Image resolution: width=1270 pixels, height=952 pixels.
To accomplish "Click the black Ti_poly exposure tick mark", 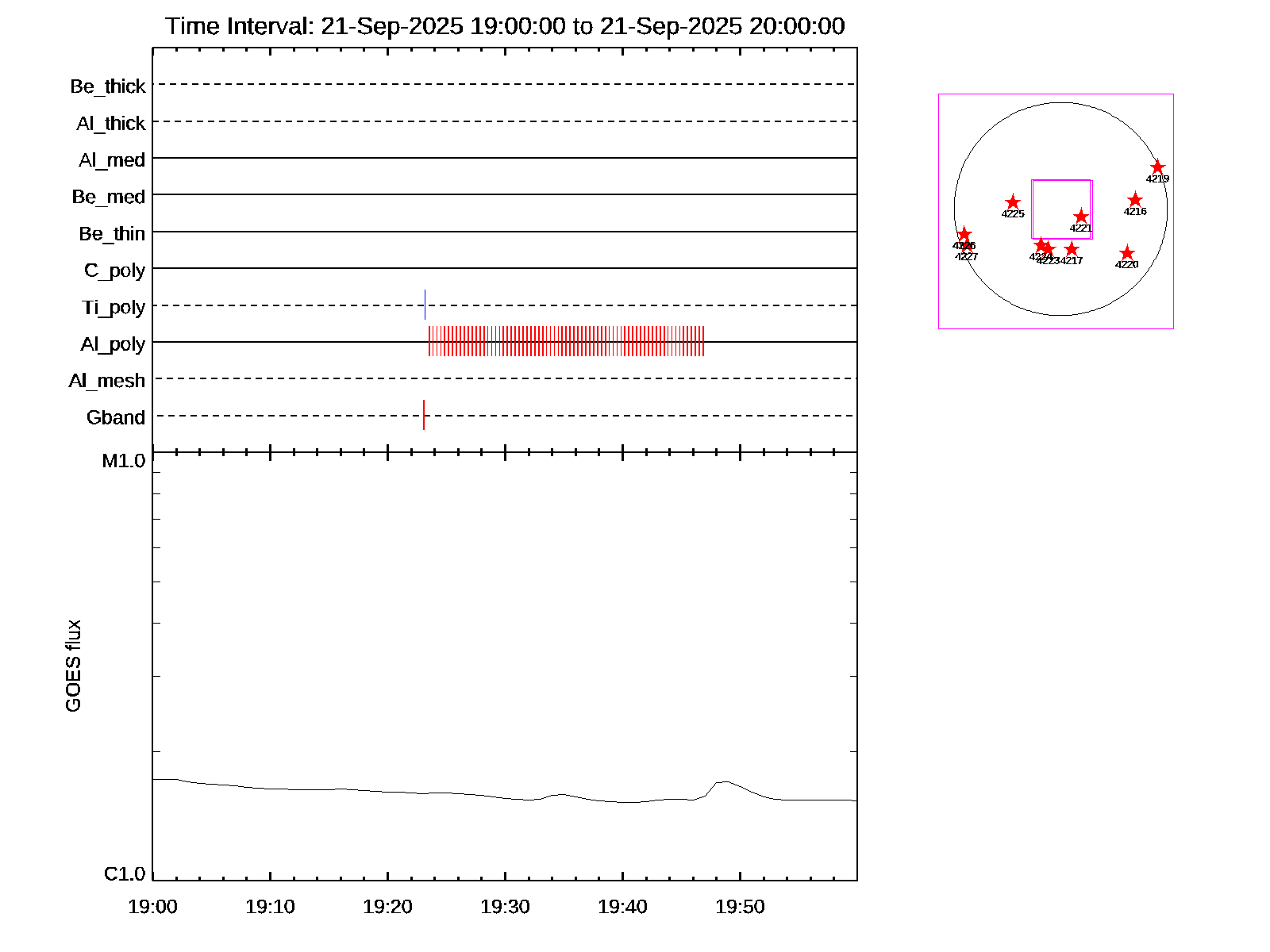I will point(425,305).
